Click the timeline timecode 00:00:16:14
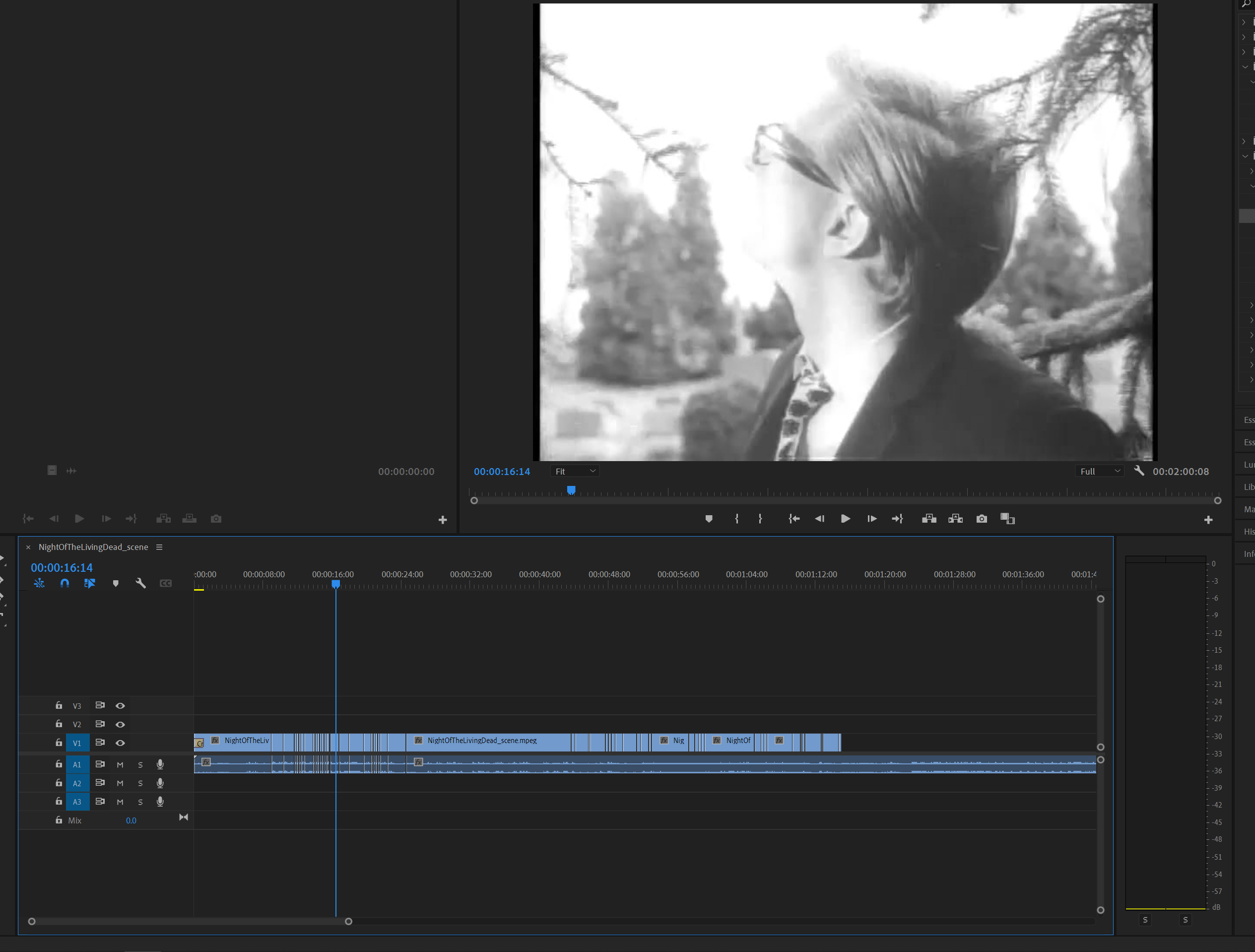The height and width of the screenshot is (952, 1255). pyautogui.click(x=61, y=567)
